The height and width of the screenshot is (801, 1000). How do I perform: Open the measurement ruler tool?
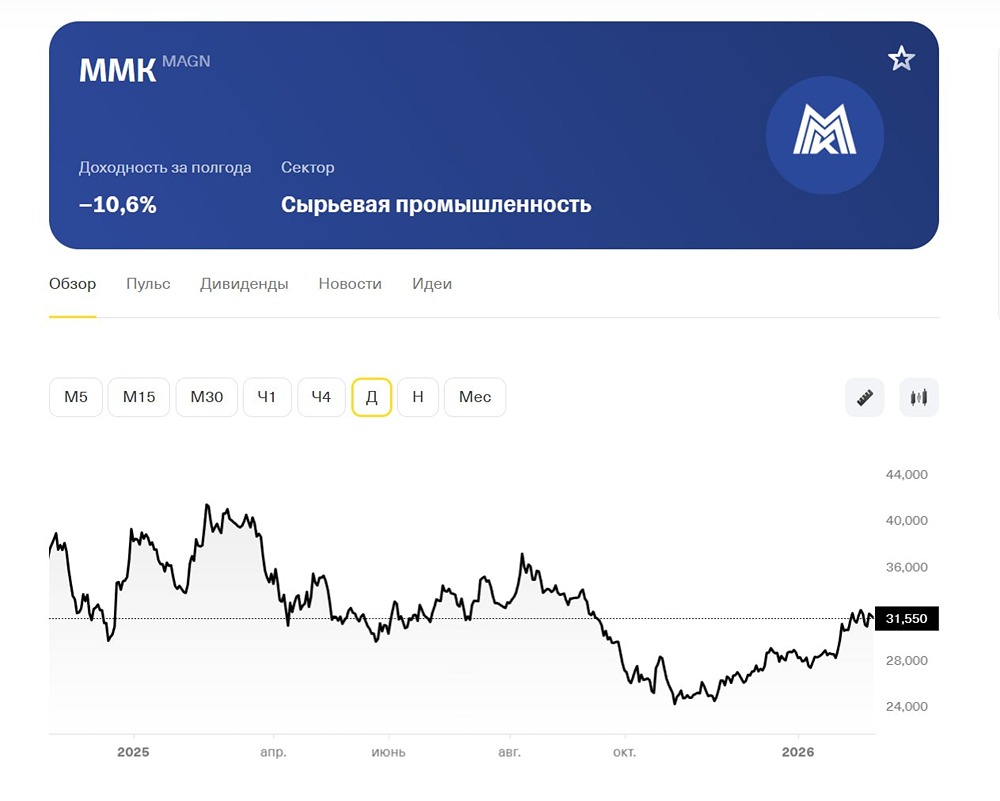tap(864, 397)
